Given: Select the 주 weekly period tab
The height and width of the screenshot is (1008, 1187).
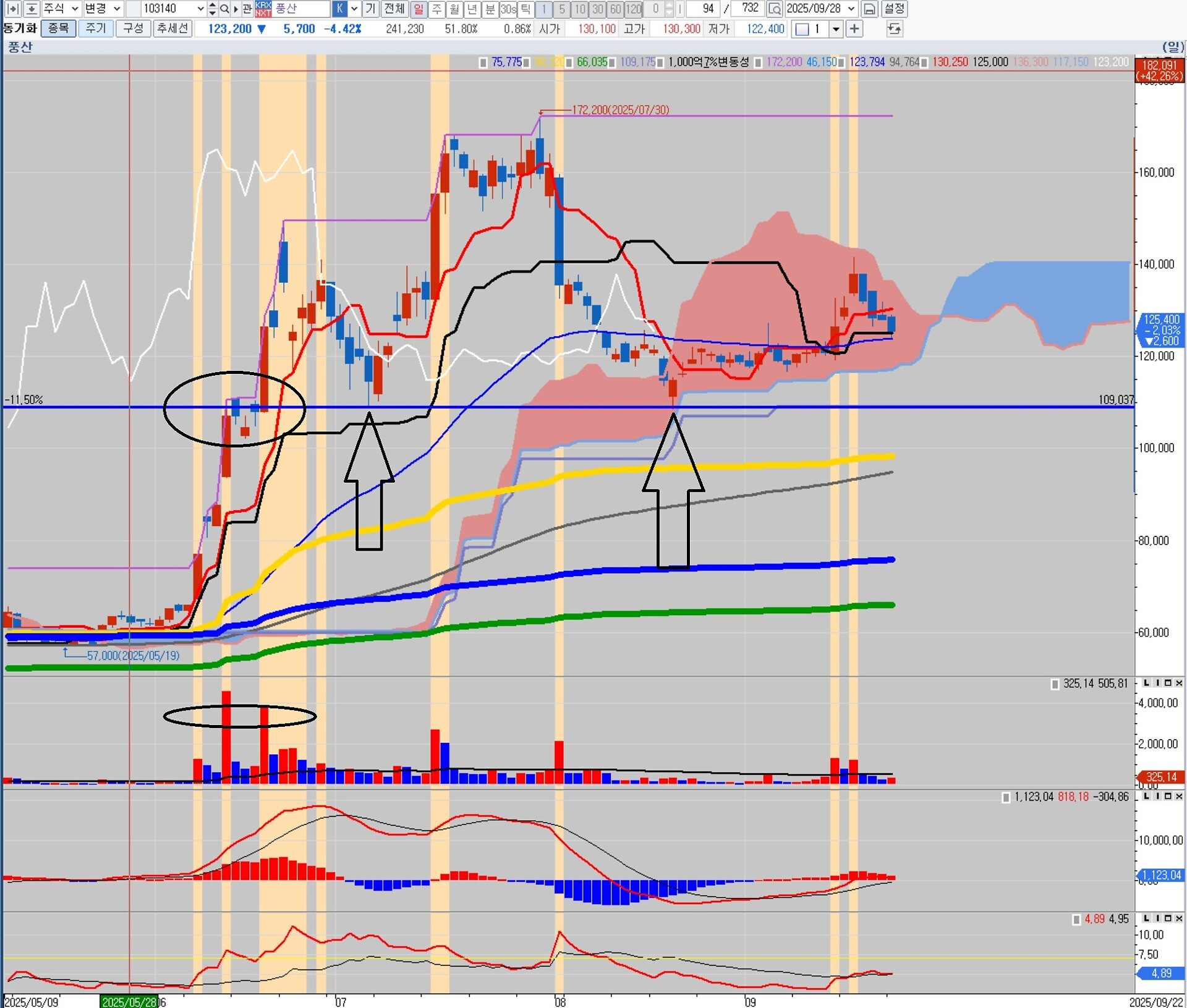Looking at the screenshot, I should tap(436, 9).
